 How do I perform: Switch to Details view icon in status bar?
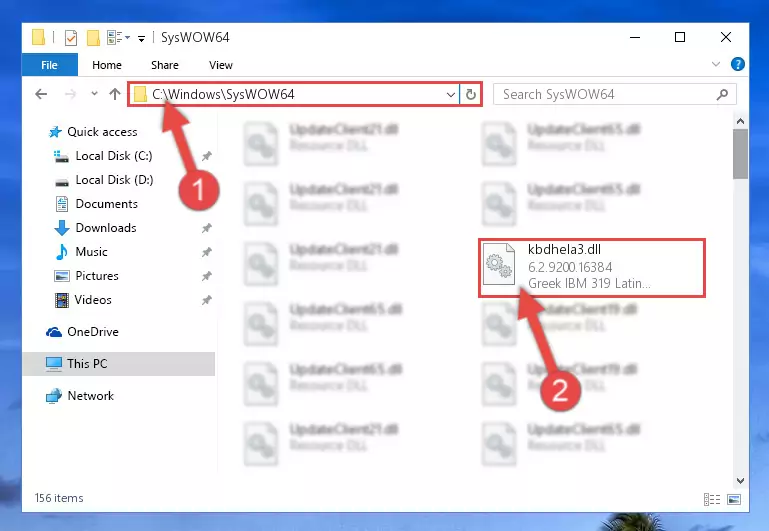point(712,500)
